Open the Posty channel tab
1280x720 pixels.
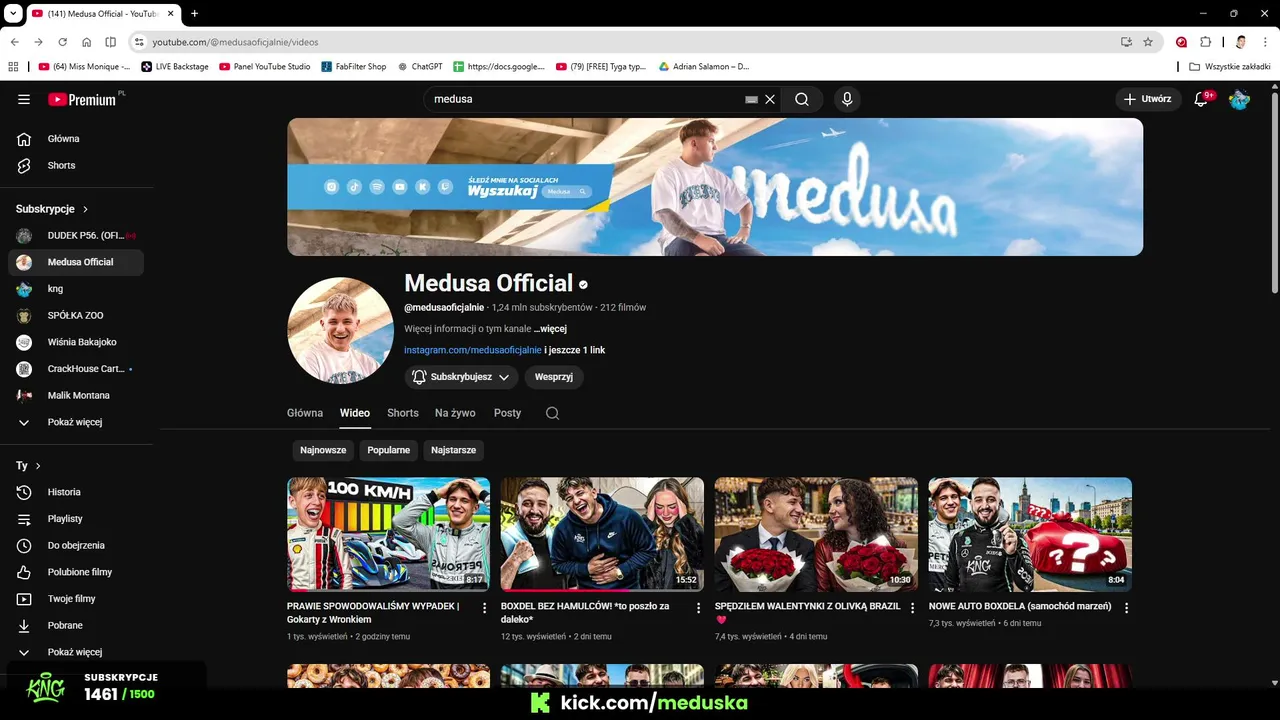pos(507,413)
